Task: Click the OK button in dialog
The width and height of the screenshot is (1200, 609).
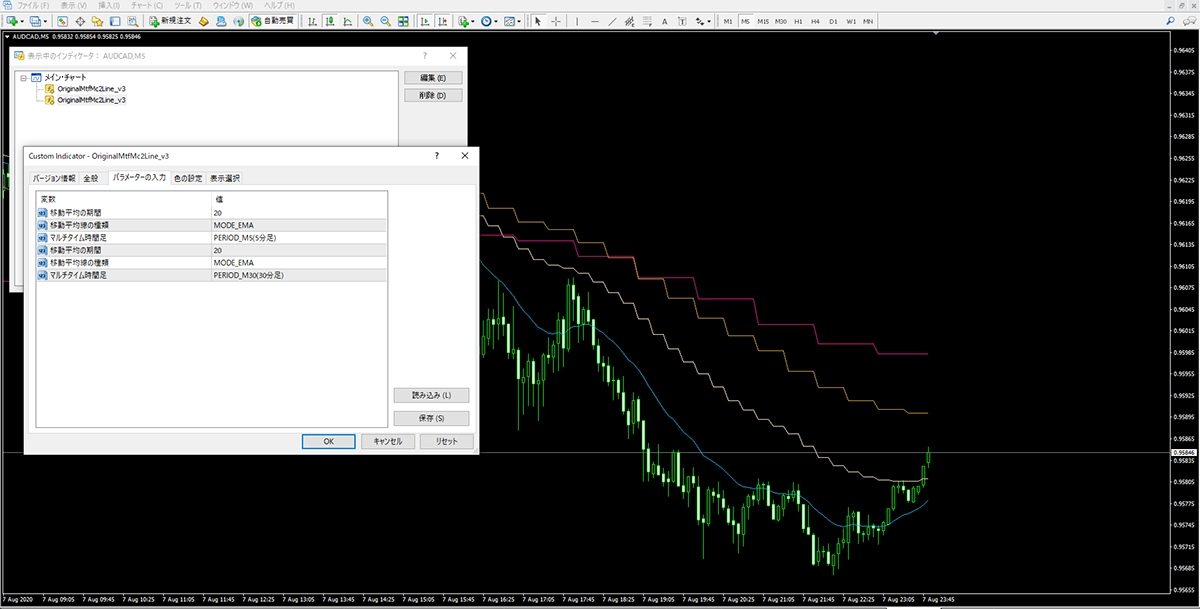Action: point(328,441)
